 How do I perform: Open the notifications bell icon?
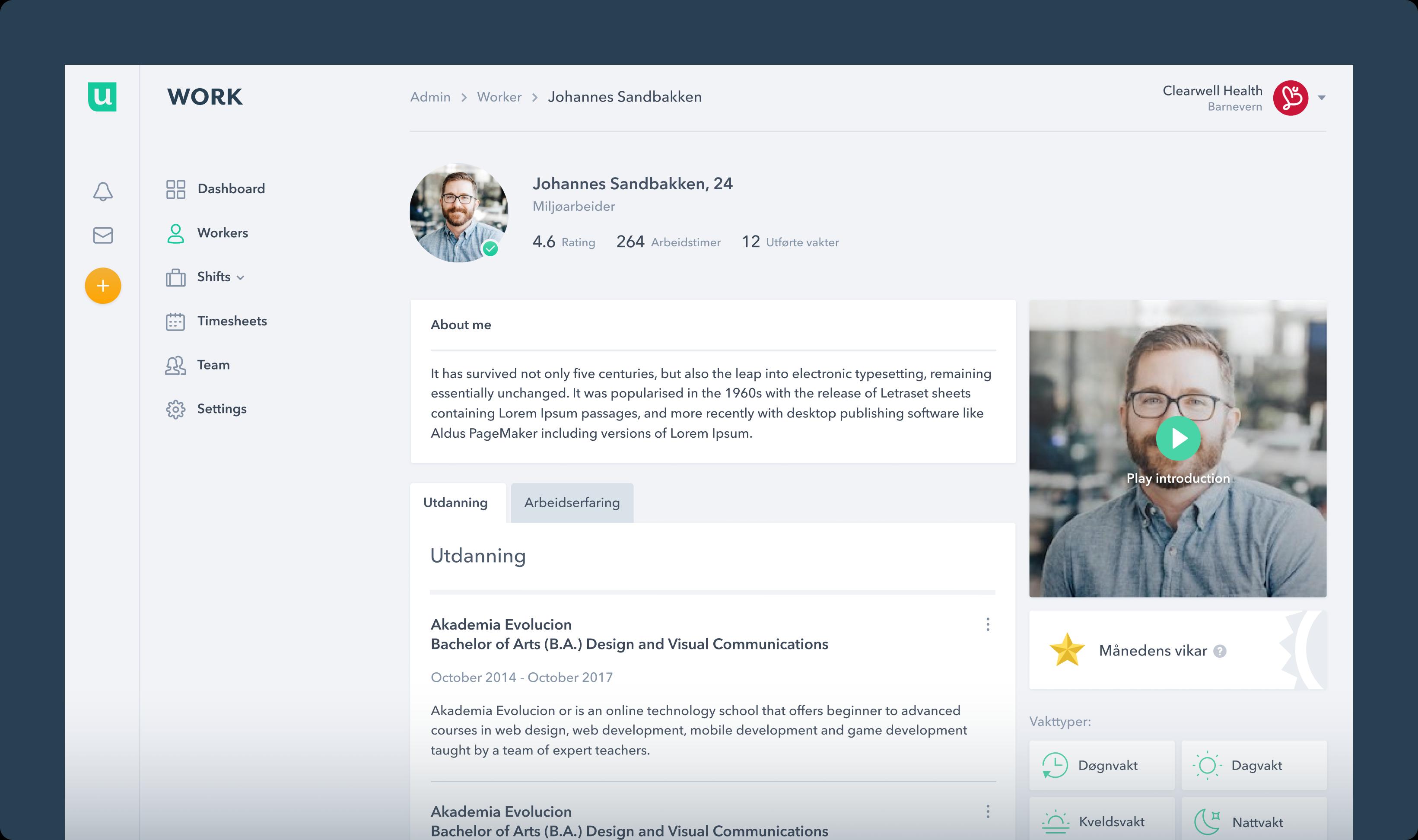[103, 191]
